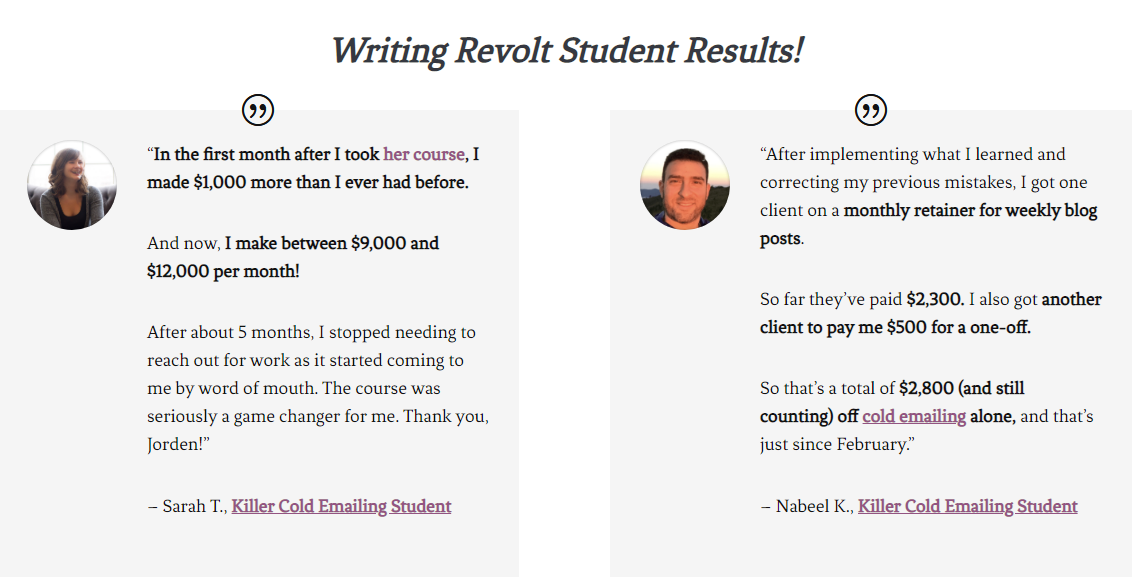The image size is (1134, 577).
Task: Click "monthly retainer for weekly blog posts" text
Action: click(x=929, y=224)
